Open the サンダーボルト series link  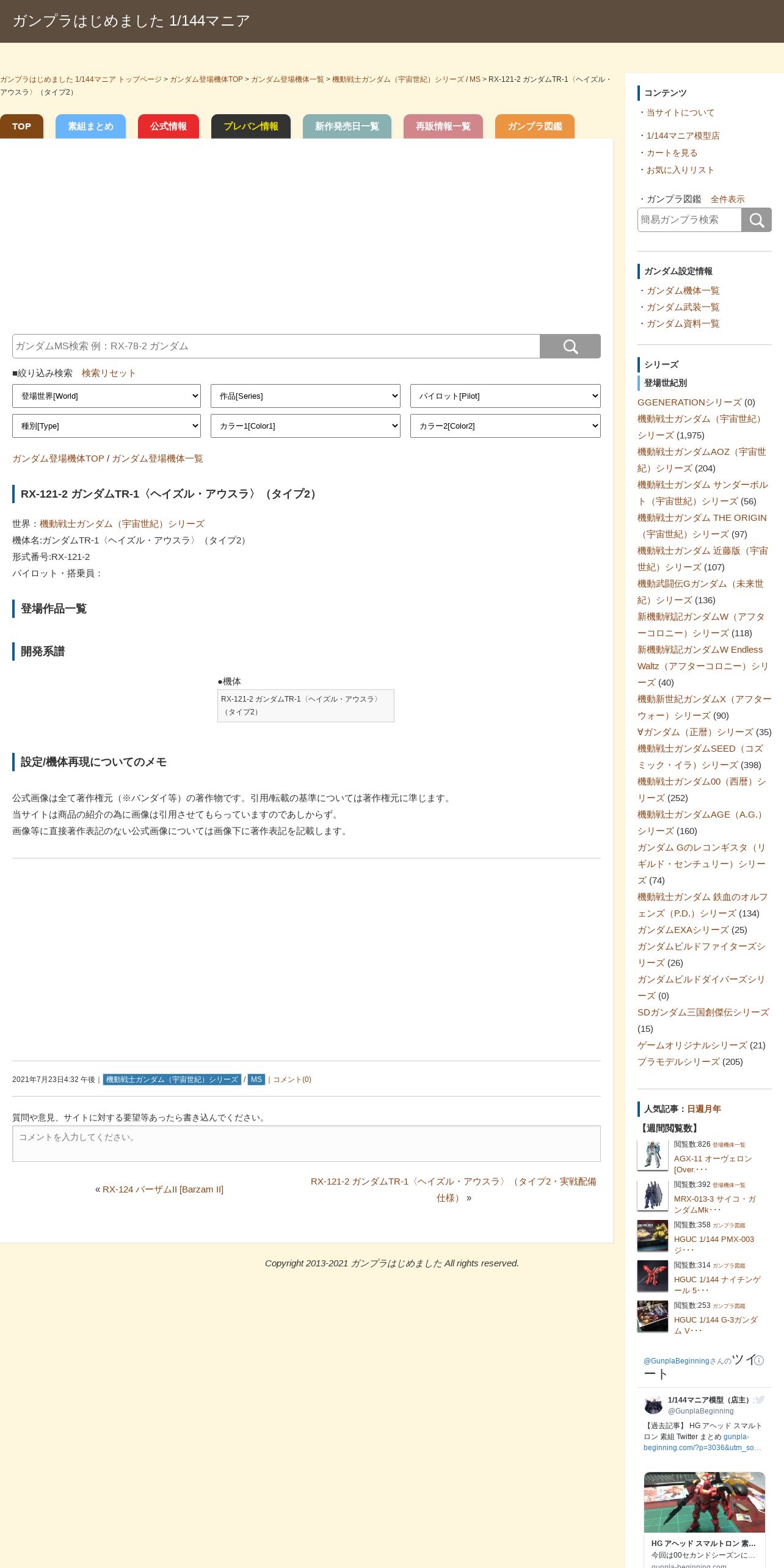coord(702,493)
